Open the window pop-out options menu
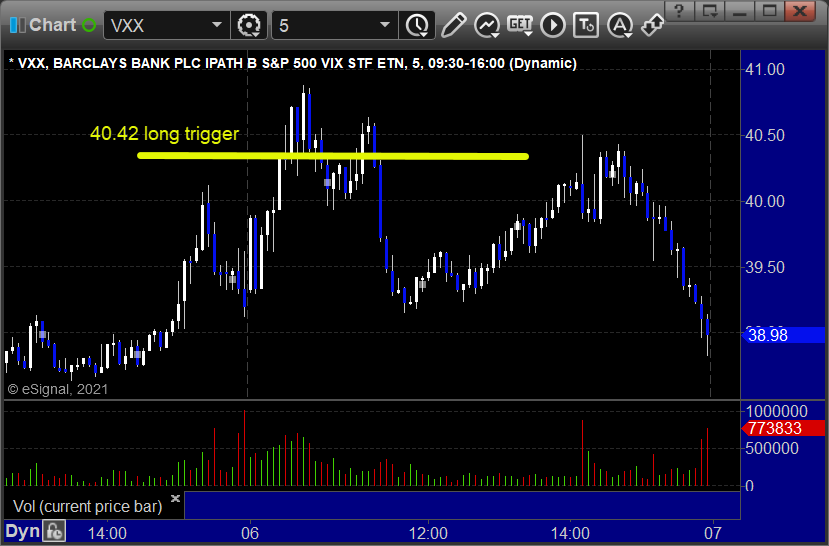 pos(710,11)
